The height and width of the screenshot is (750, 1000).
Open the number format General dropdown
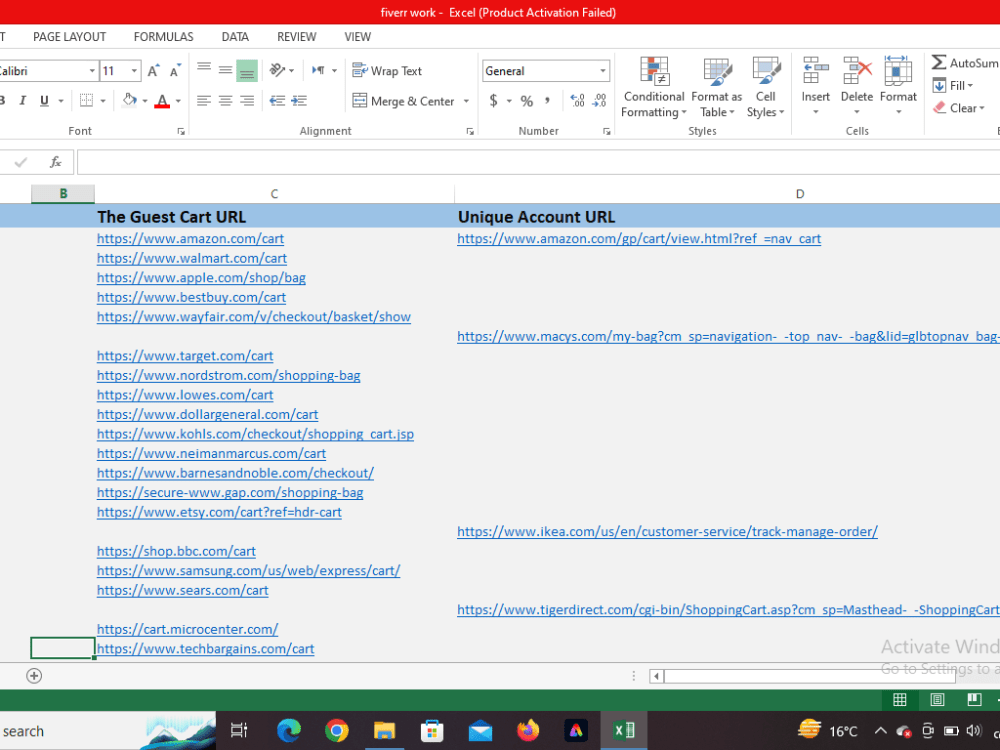[x=603, y=71]
